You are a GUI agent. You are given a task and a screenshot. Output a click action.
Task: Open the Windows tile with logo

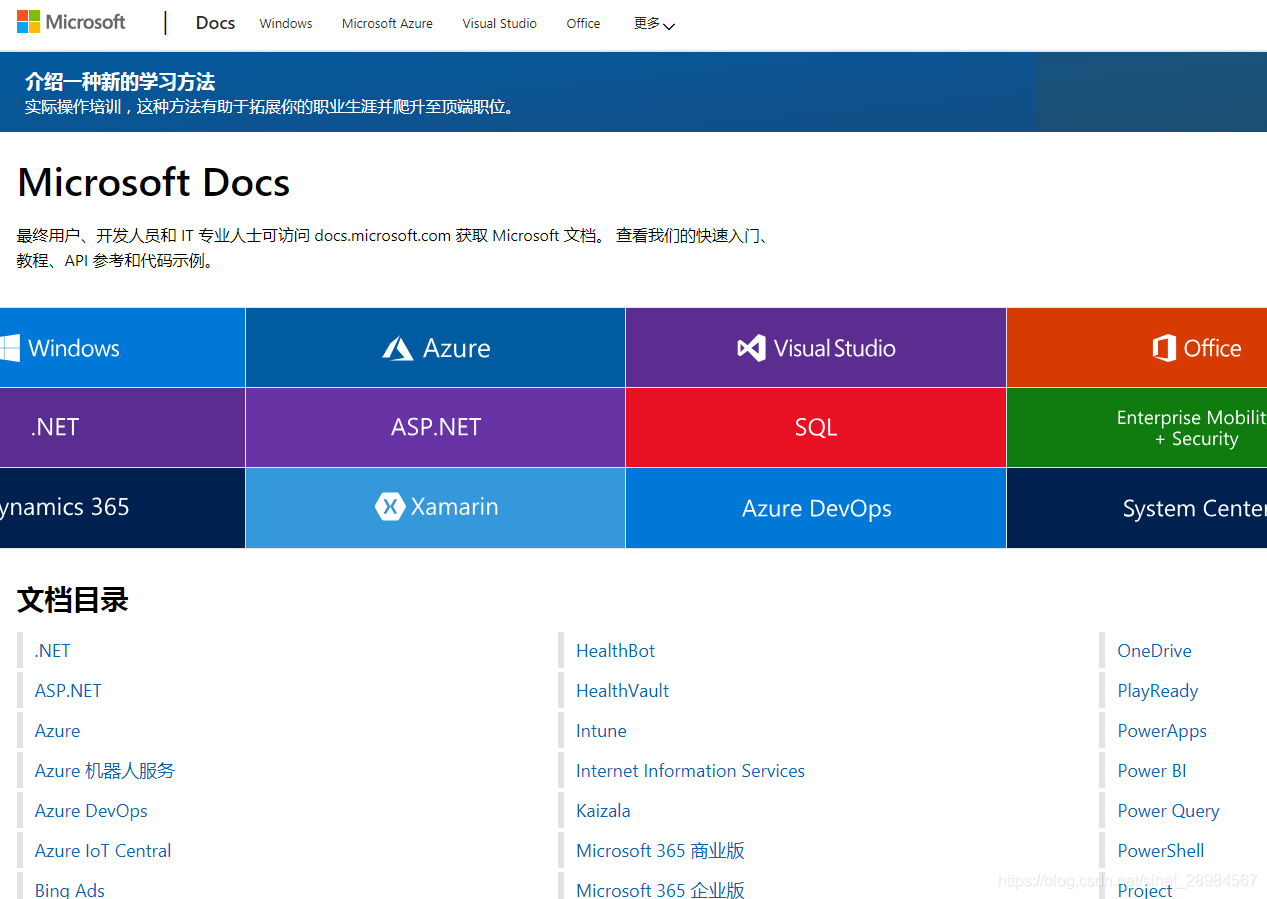tap(122, 348)
